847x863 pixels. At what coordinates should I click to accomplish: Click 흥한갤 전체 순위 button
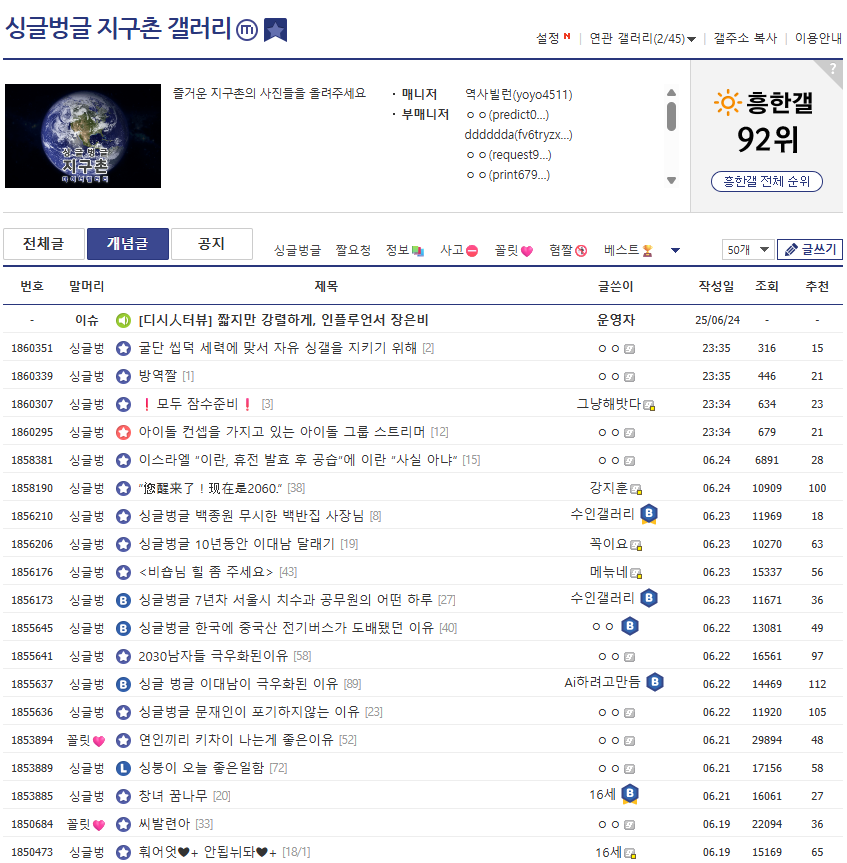(767, 181)
